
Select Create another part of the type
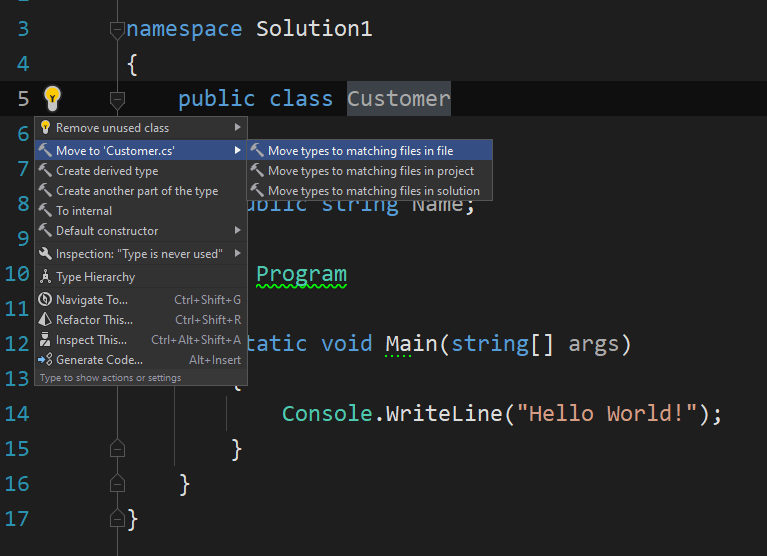click(141, 191)
